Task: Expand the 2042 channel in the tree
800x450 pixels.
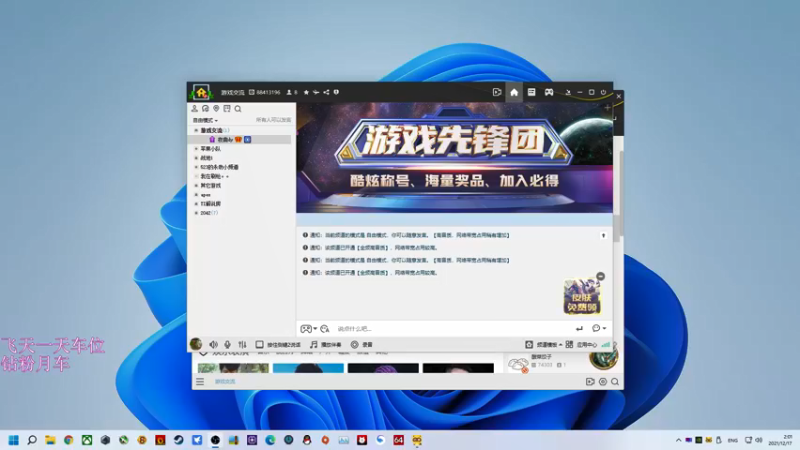Action: pos(196,213)
